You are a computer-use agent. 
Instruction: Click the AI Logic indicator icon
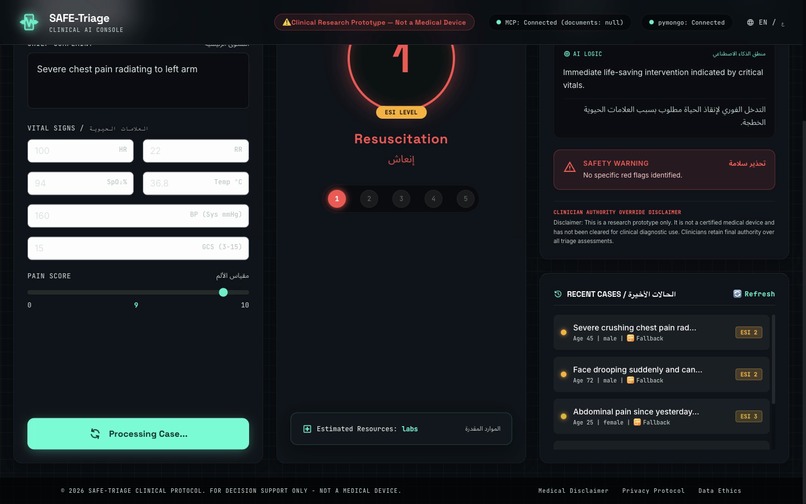coord(566,53)
